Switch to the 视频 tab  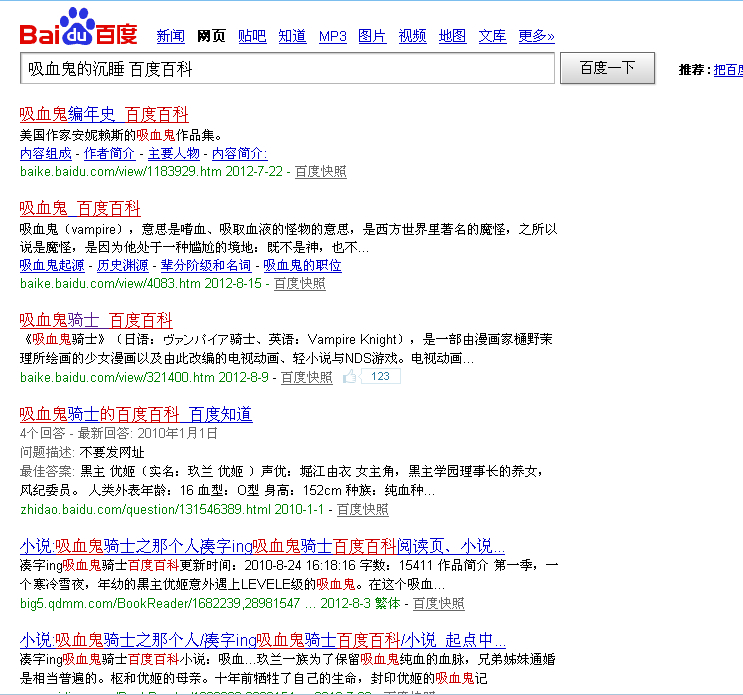click(412, 36)
